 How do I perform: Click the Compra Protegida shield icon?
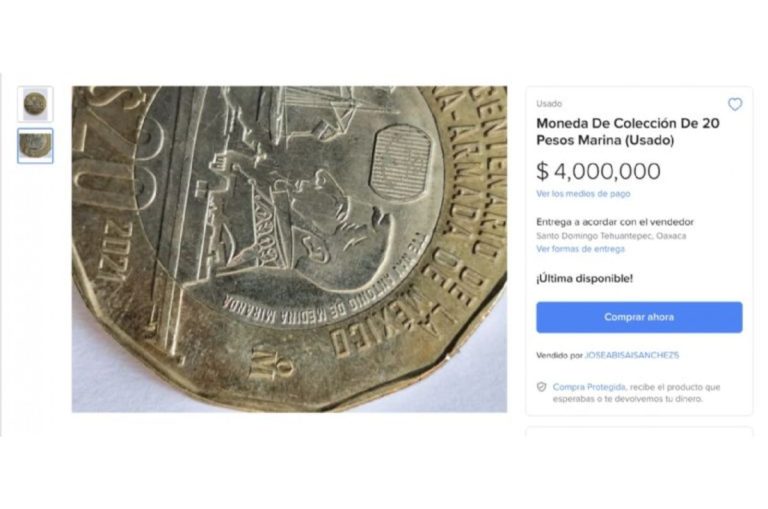541,387
